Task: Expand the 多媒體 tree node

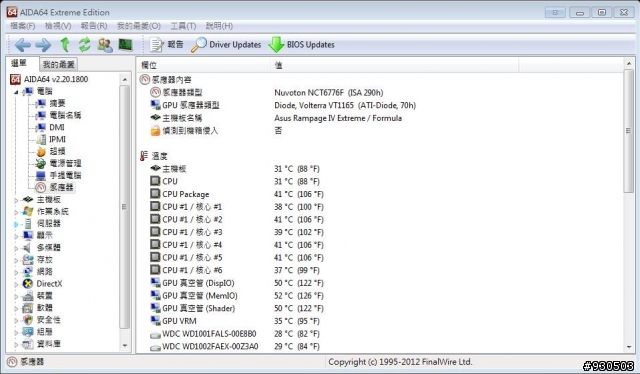Action: (x=16, y=248)
